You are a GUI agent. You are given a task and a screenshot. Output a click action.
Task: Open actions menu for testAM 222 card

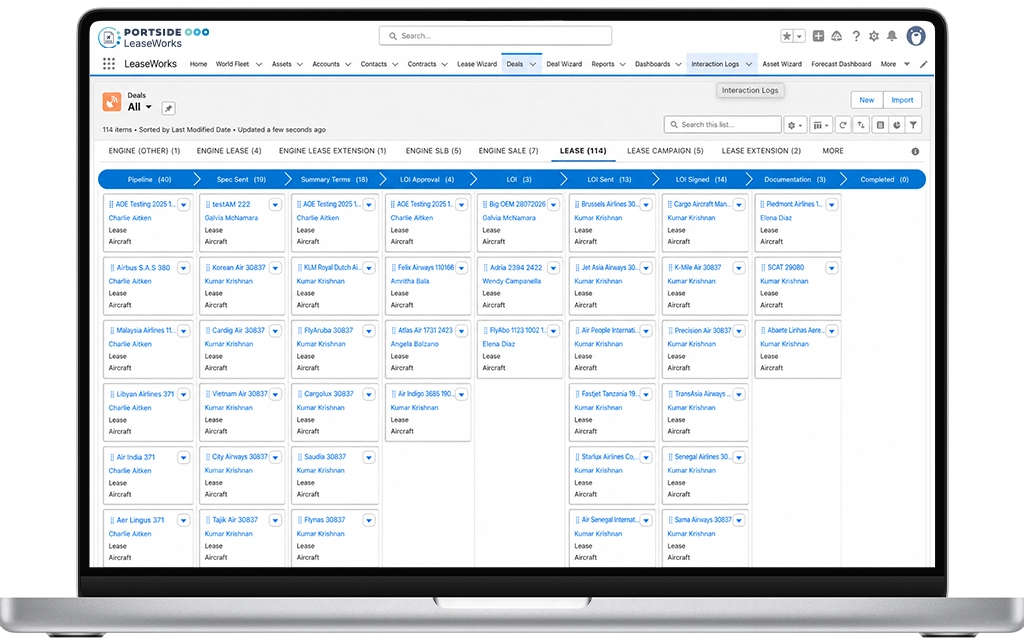275,205
